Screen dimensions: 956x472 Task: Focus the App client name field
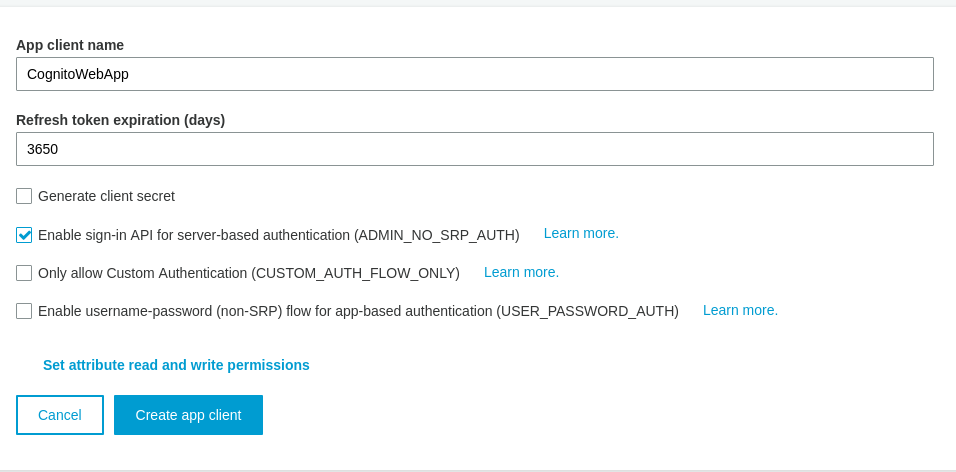[x=474, y=74]
